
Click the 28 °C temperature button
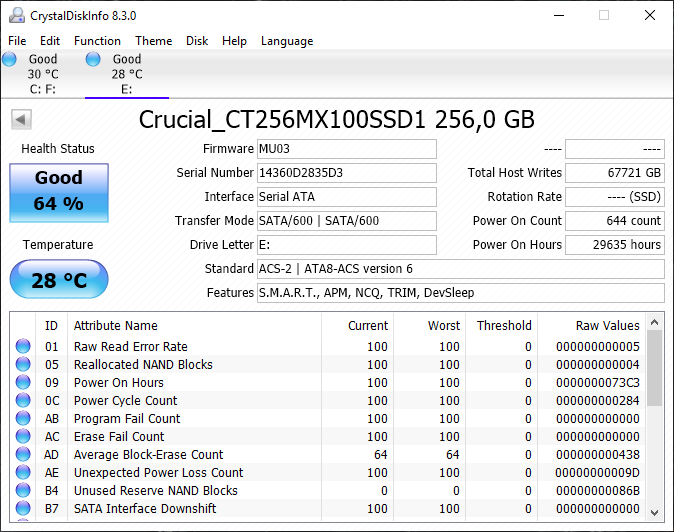59,279
